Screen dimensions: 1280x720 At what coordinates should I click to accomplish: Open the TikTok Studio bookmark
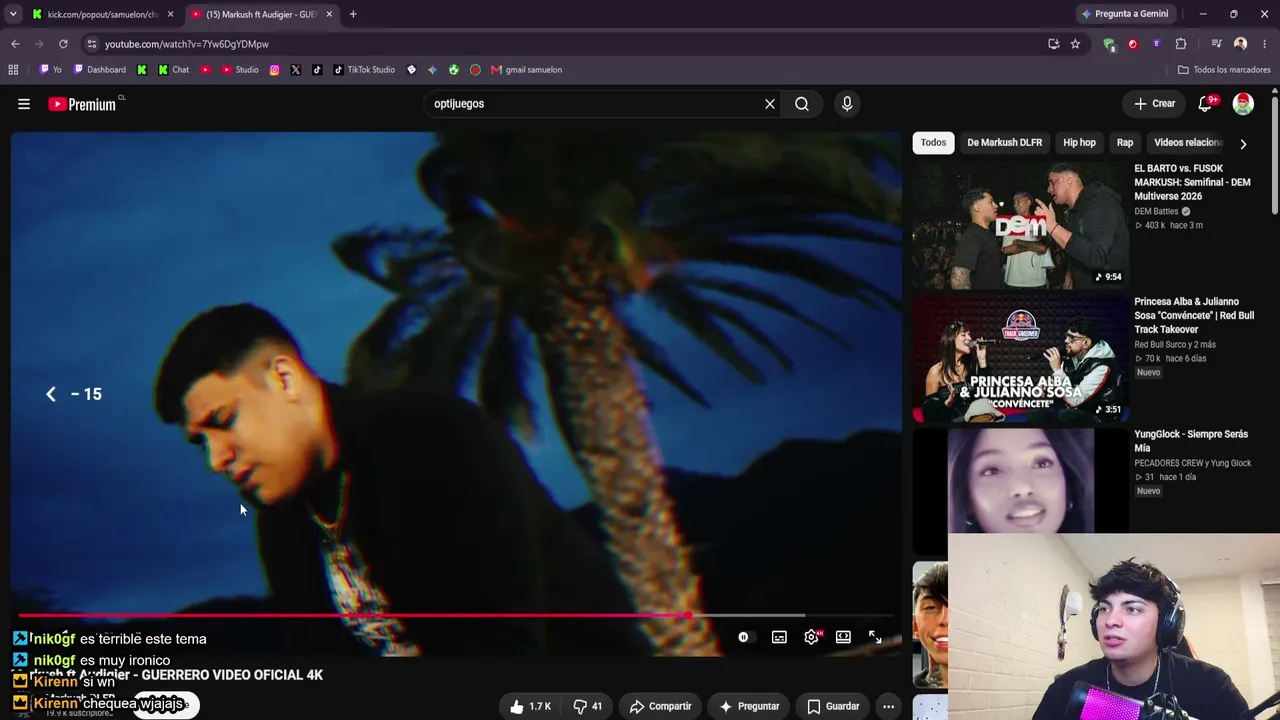[x=364, y=70]
